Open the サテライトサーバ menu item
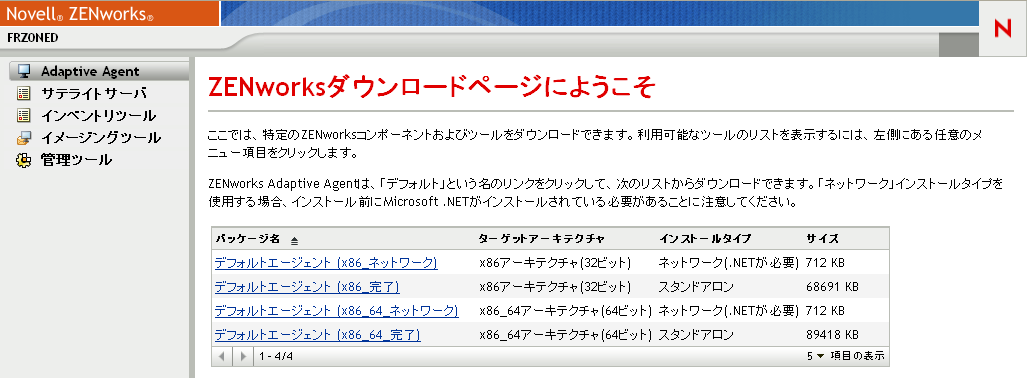 94,93
